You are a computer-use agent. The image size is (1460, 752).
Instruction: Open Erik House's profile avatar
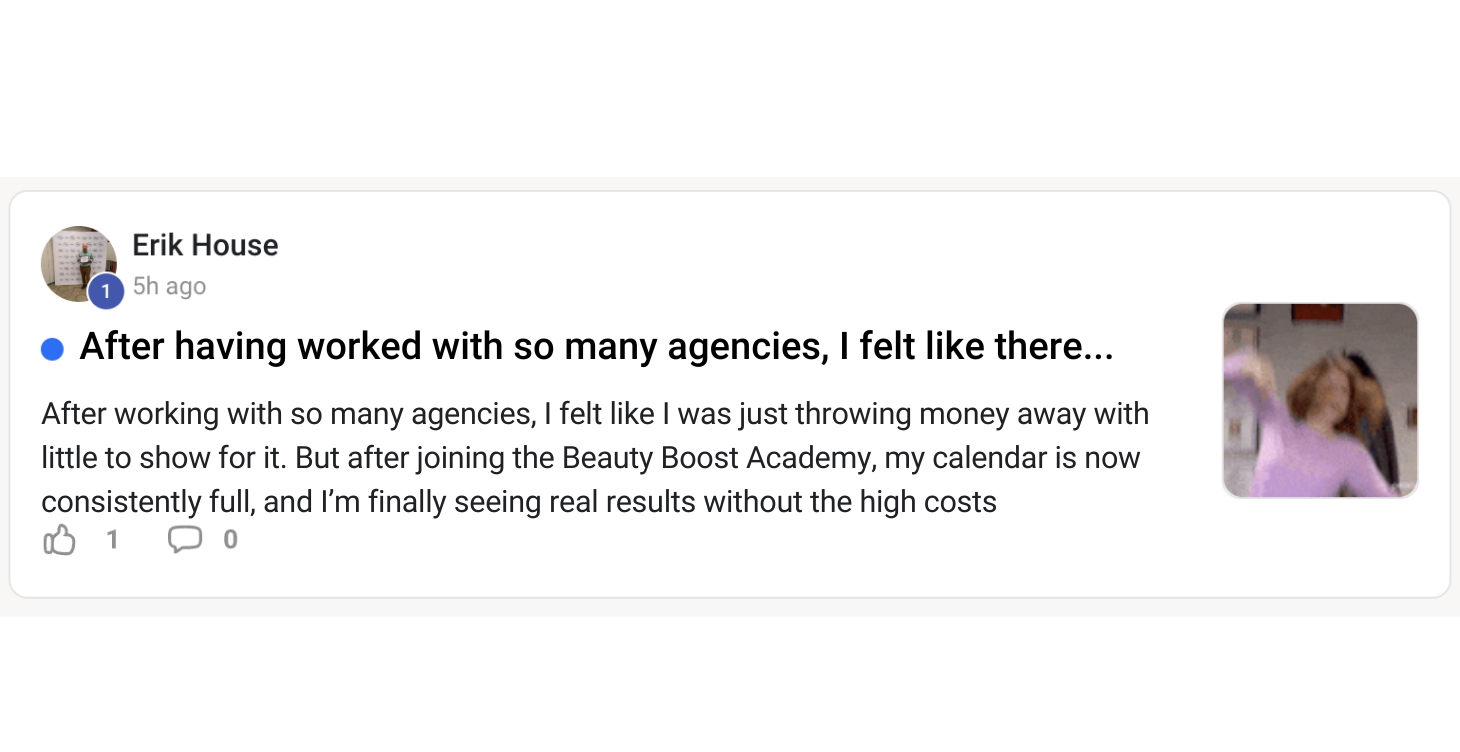pyautogui.click(x=78, y=264)
